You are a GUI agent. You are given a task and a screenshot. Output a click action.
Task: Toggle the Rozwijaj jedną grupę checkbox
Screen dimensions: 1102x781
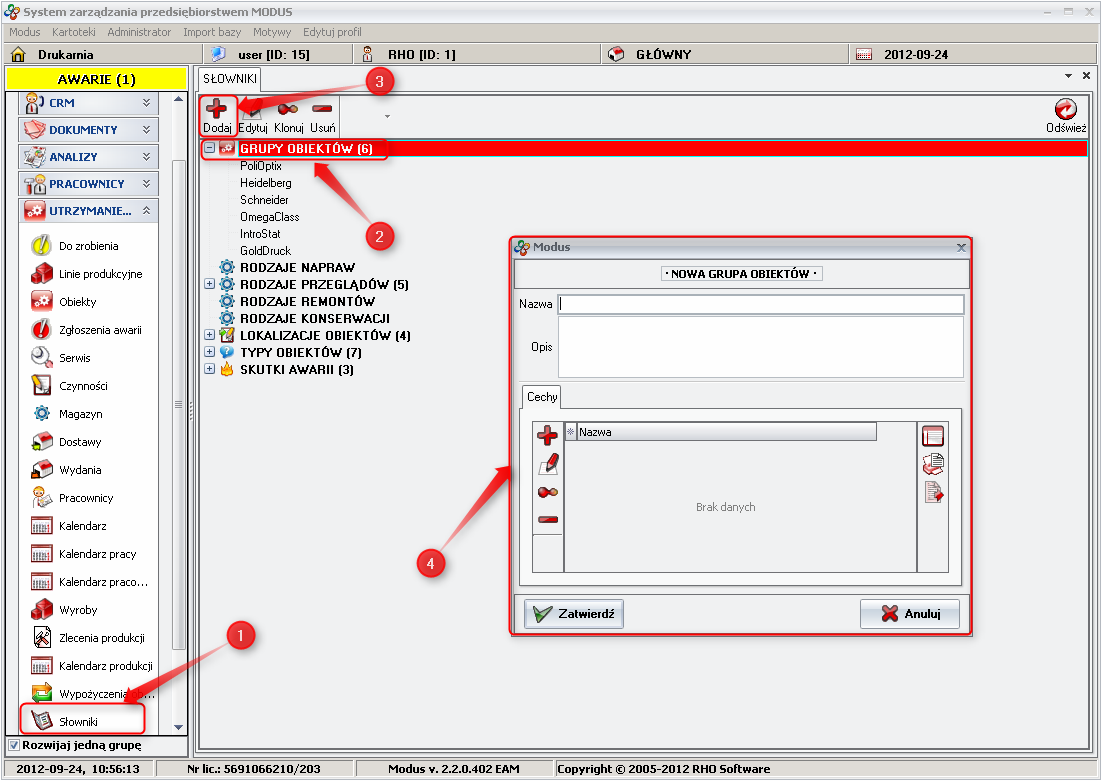click(12, 745)
